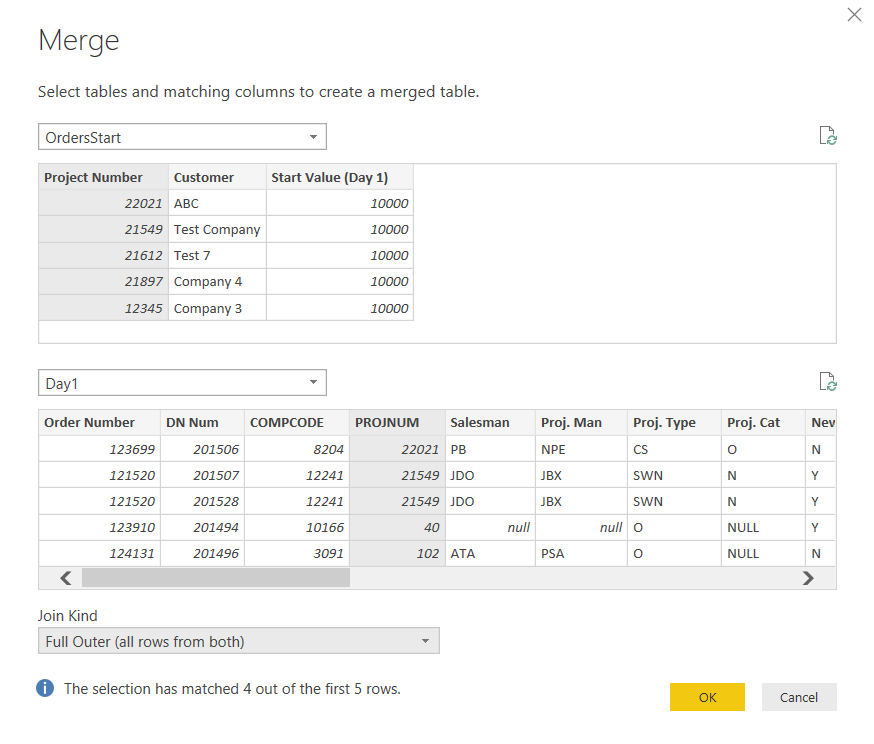This screenshot has width=874, height=744.
Task: Open the OrdersStart table dropdown
Action: pyautogui.click(x=182, y=137)
